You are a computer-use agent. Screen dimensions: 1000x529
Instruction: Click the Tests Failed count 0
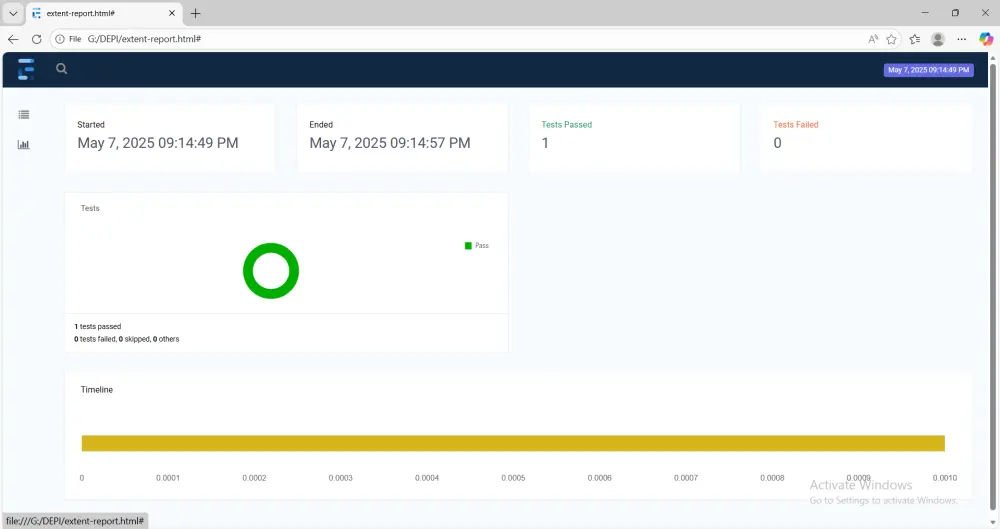777,143
